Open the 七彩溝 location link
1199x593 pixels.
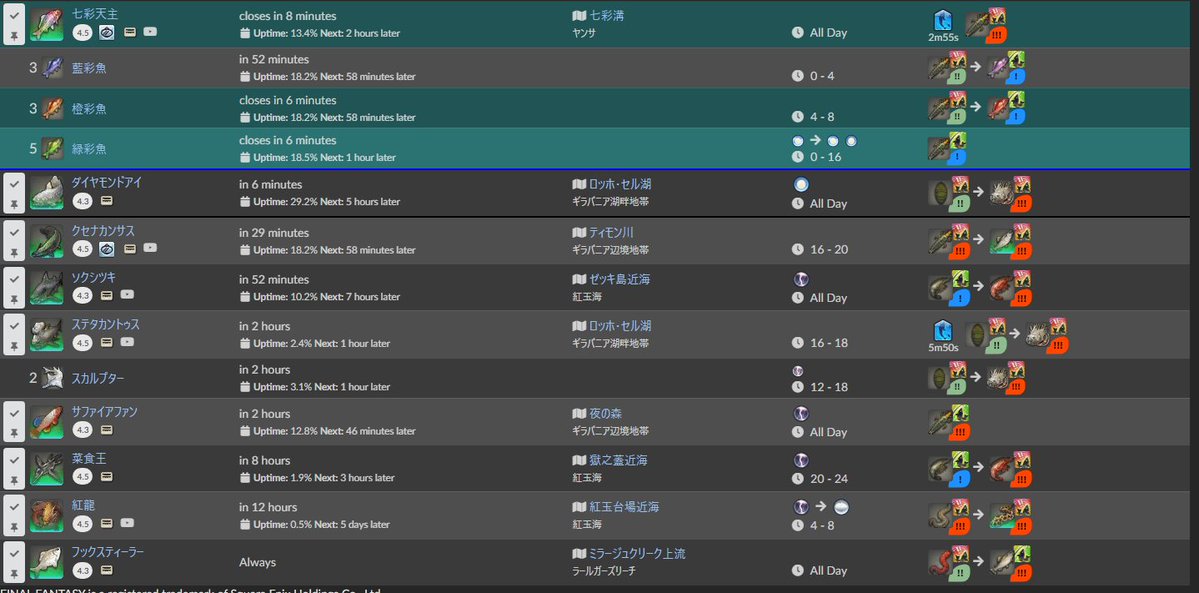click(606, 15)
